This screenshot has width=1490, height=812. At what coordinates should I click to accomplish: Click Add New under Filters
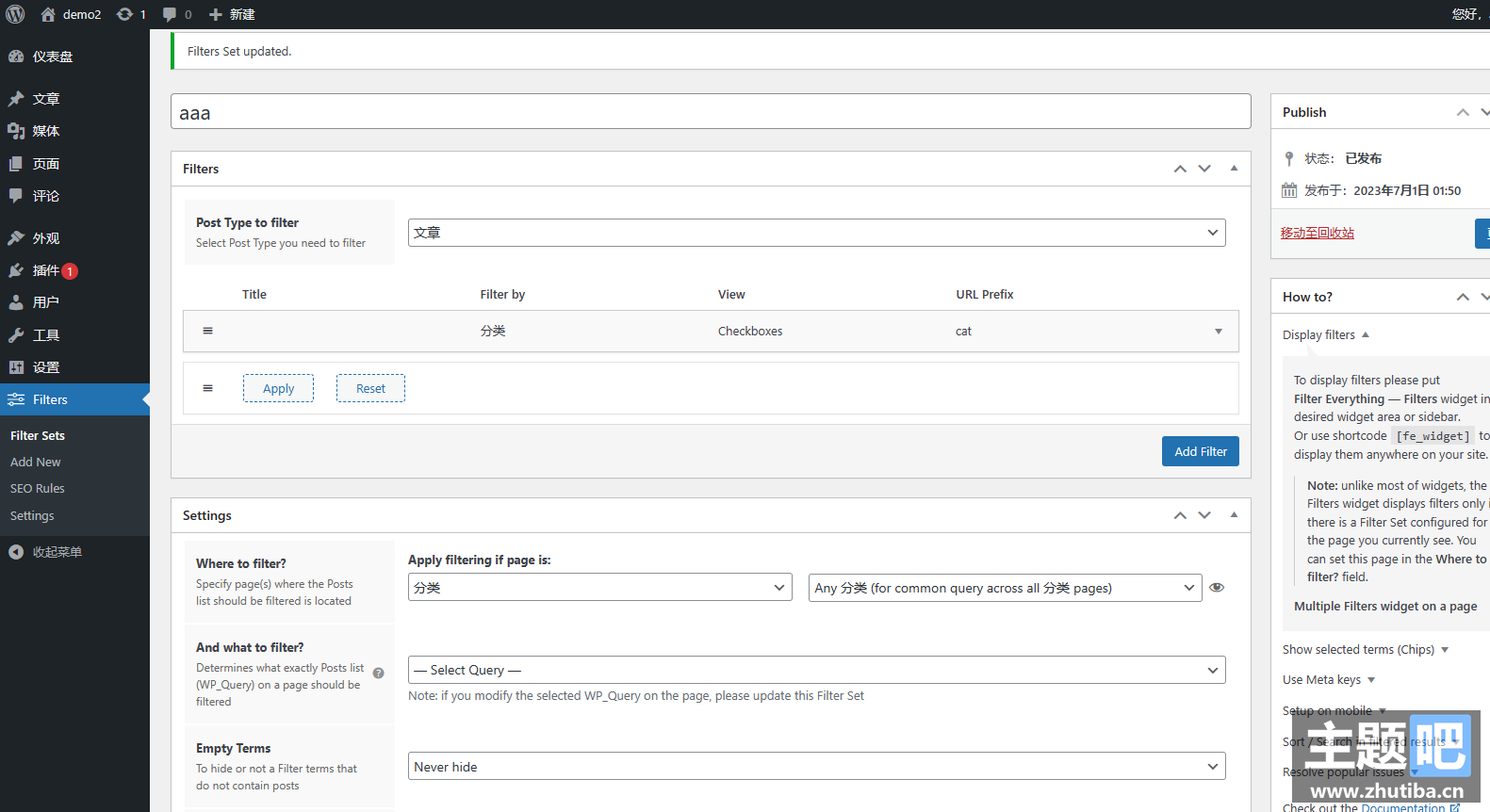pos(36,462)
